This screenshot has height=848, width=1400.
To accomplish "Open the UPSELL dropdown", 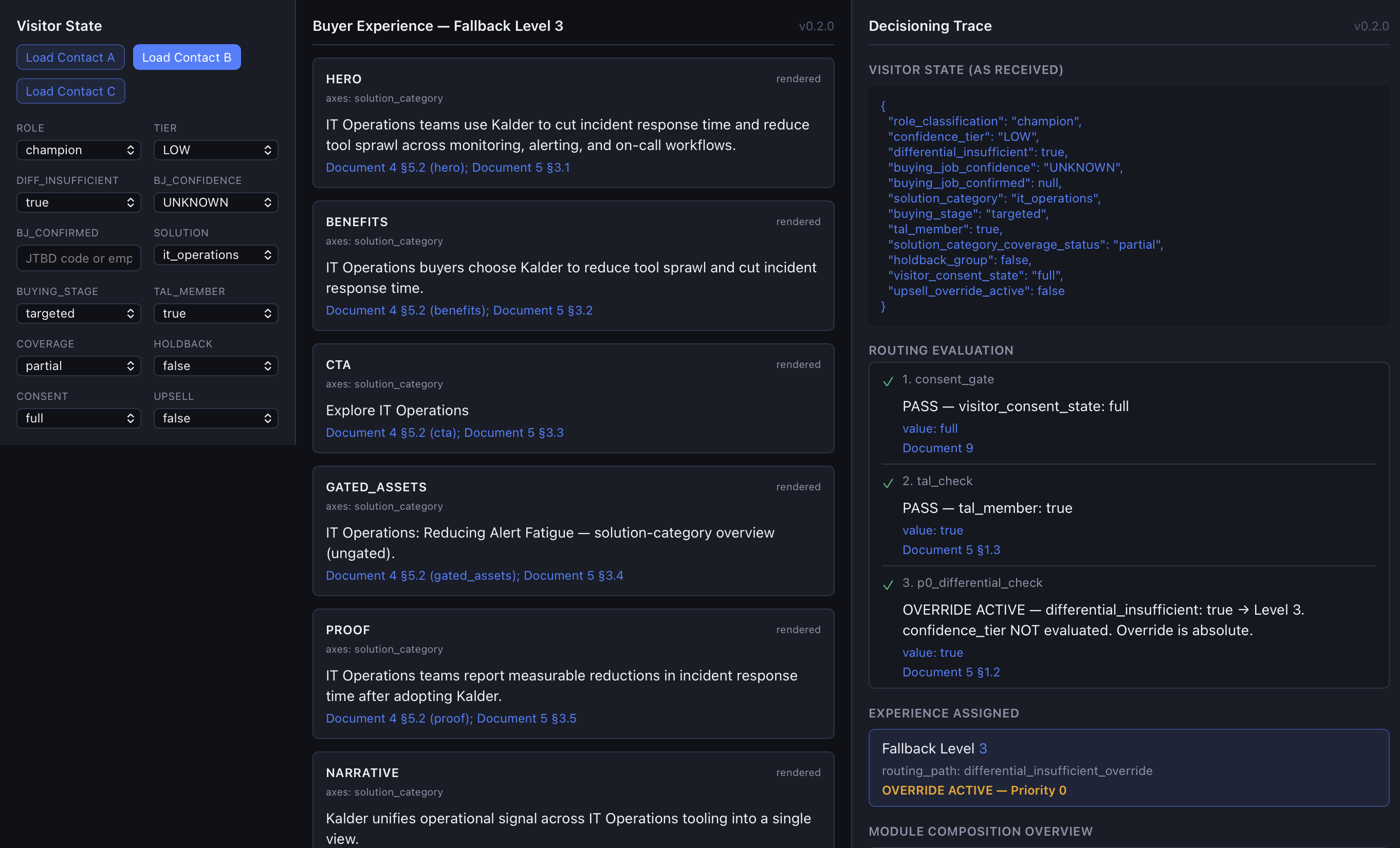I will click(216, 418).
